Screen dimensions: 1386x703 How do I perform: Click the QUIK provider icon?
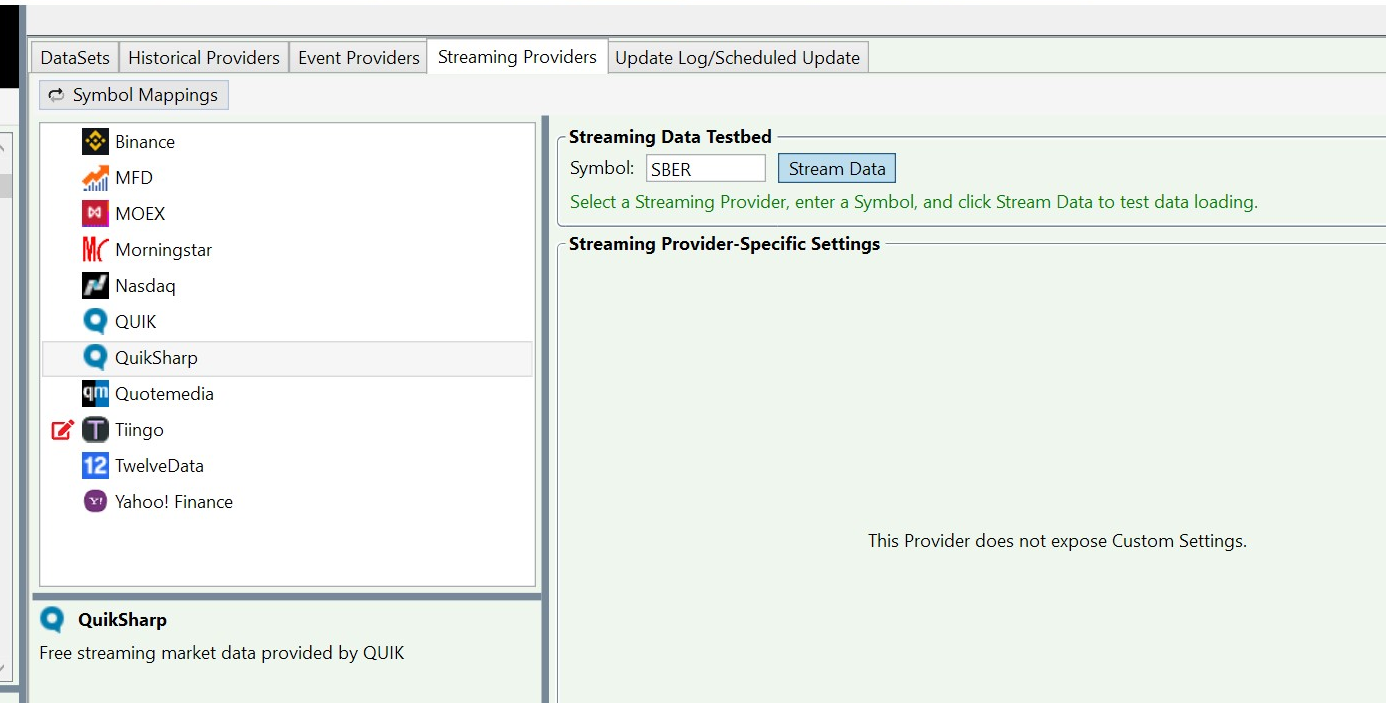(95, 322)
